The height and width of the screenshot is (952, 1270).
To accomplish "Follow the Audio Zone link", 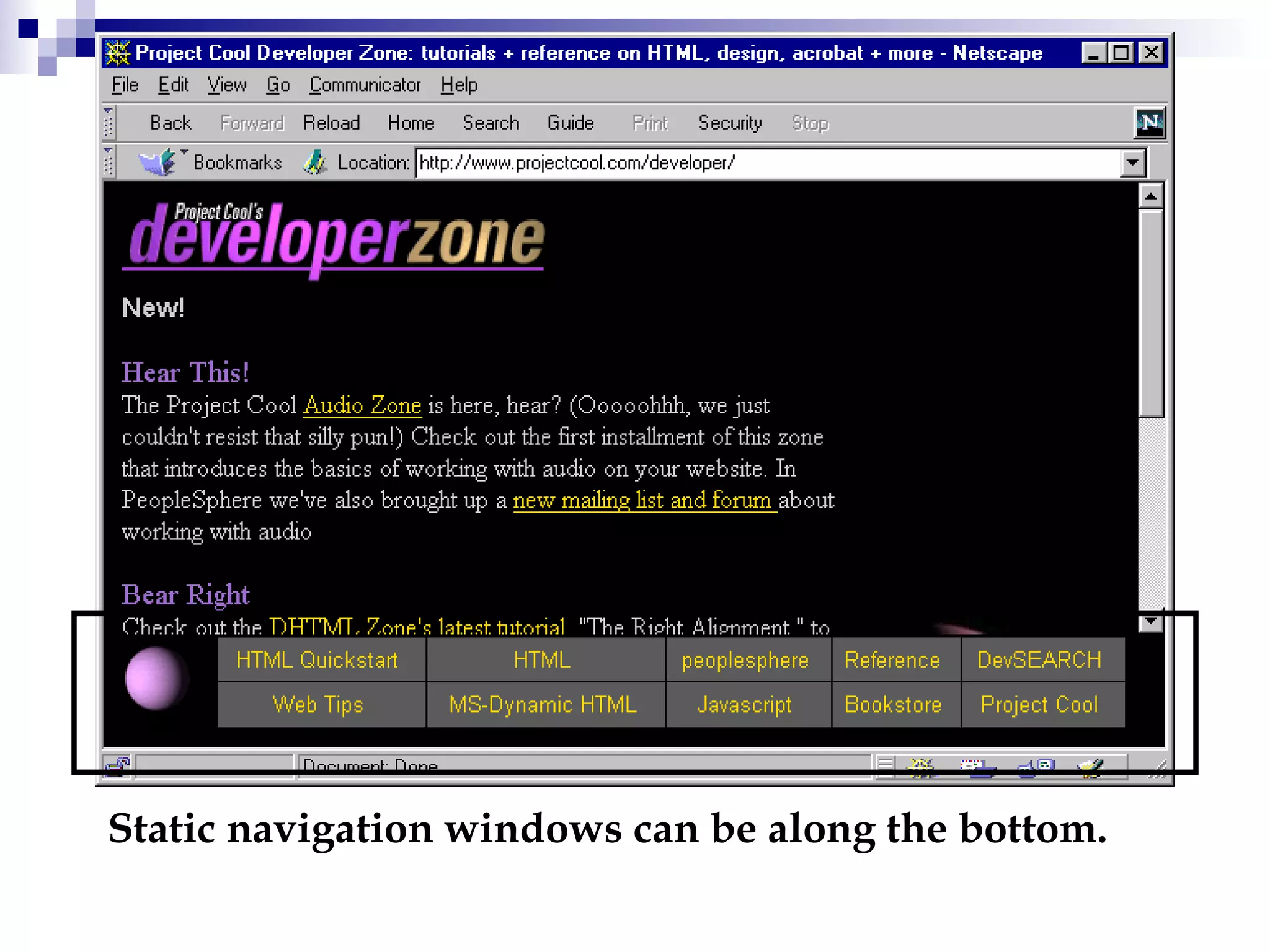I will point(362,405).
